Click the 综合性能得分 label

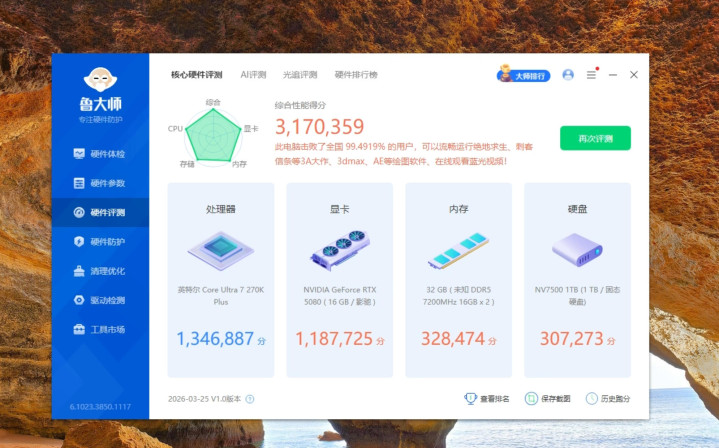[300, 105]
